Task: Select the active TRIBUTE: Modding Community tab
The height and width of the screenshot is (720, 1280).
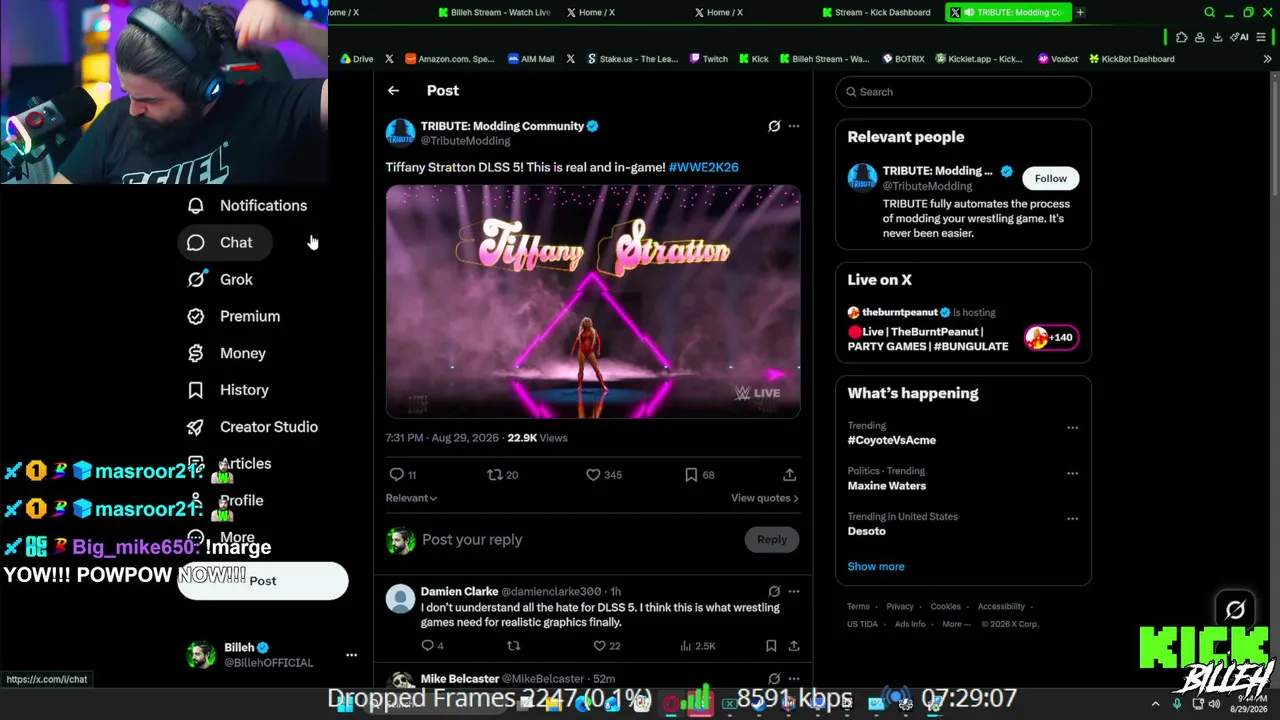Action: (x=1007, y=12)
